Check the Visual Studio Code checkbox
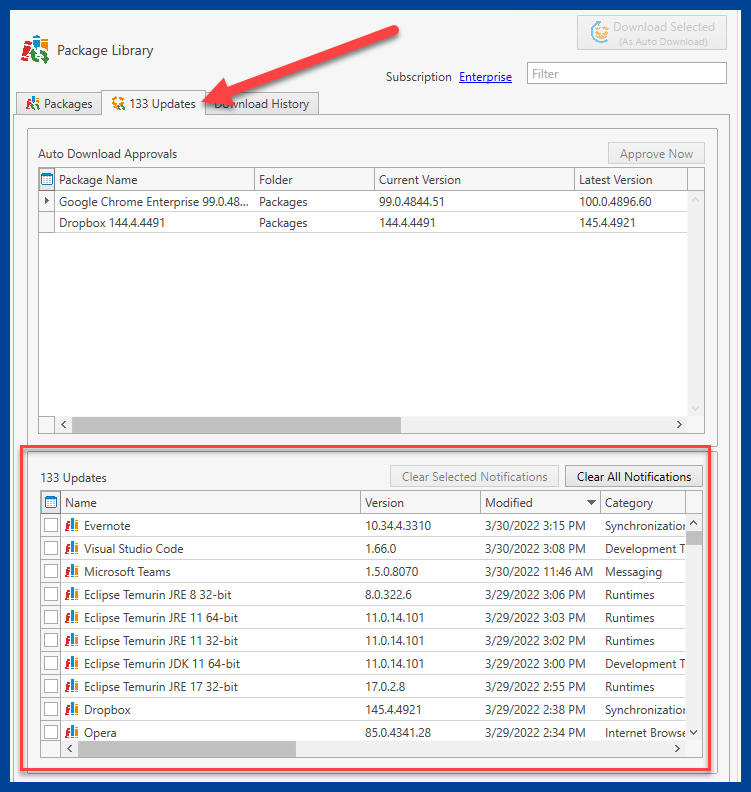The height and width of the screenshot is (792, 751). click(51, 549)
